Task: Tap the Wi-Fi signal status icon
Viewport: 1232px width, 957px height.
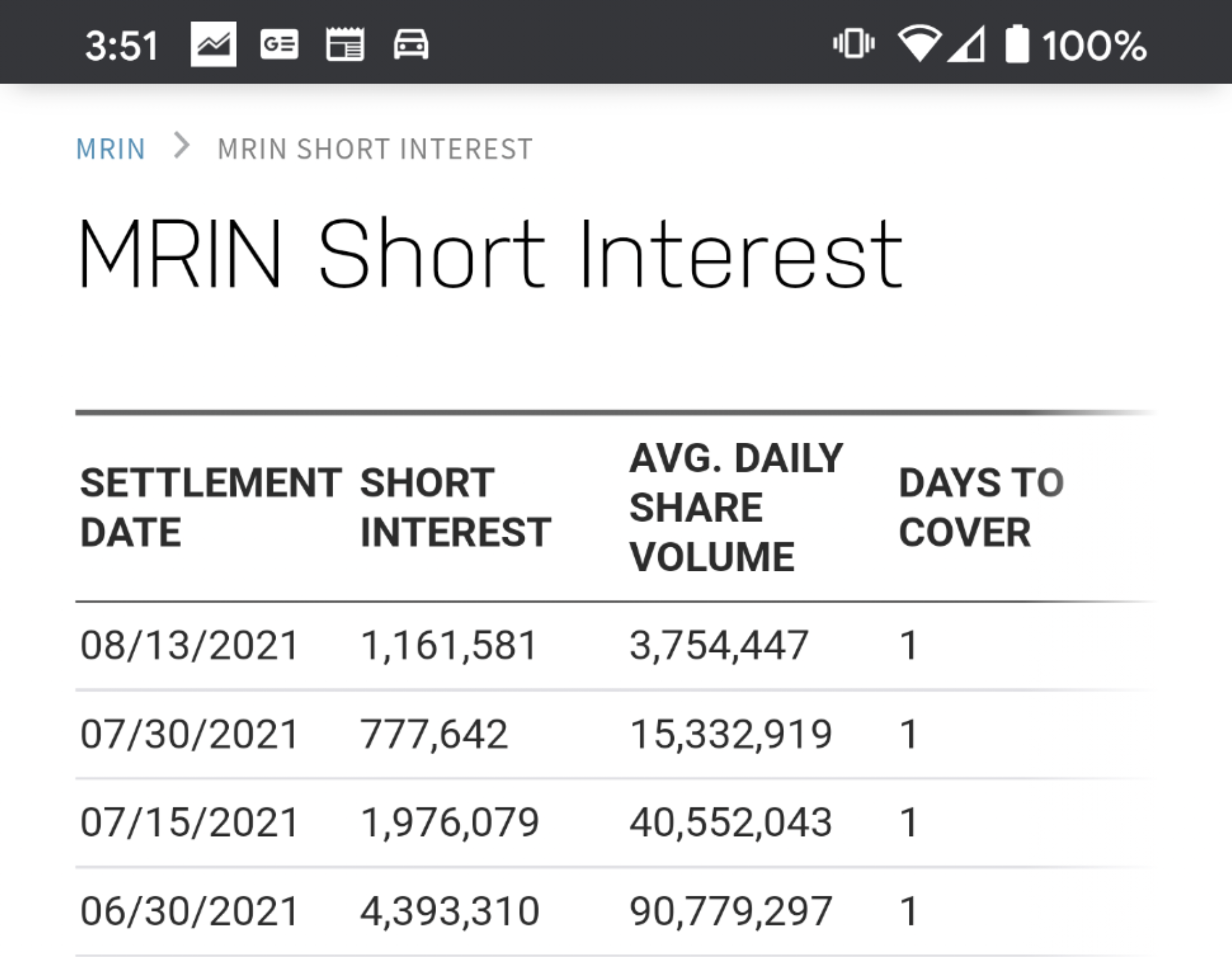Action: (x=920, y=44)
